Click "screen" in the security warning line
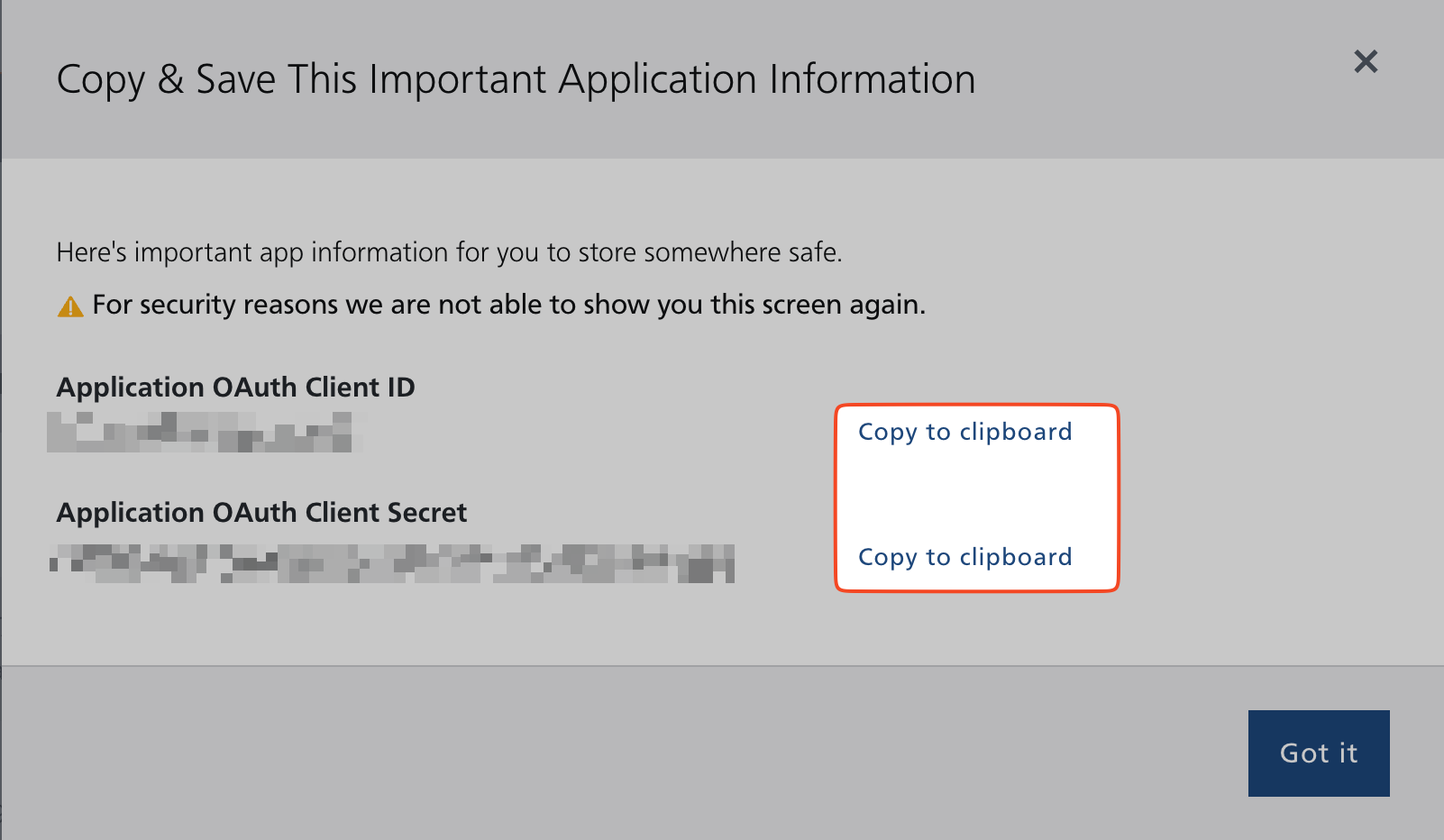 [801, 305]
